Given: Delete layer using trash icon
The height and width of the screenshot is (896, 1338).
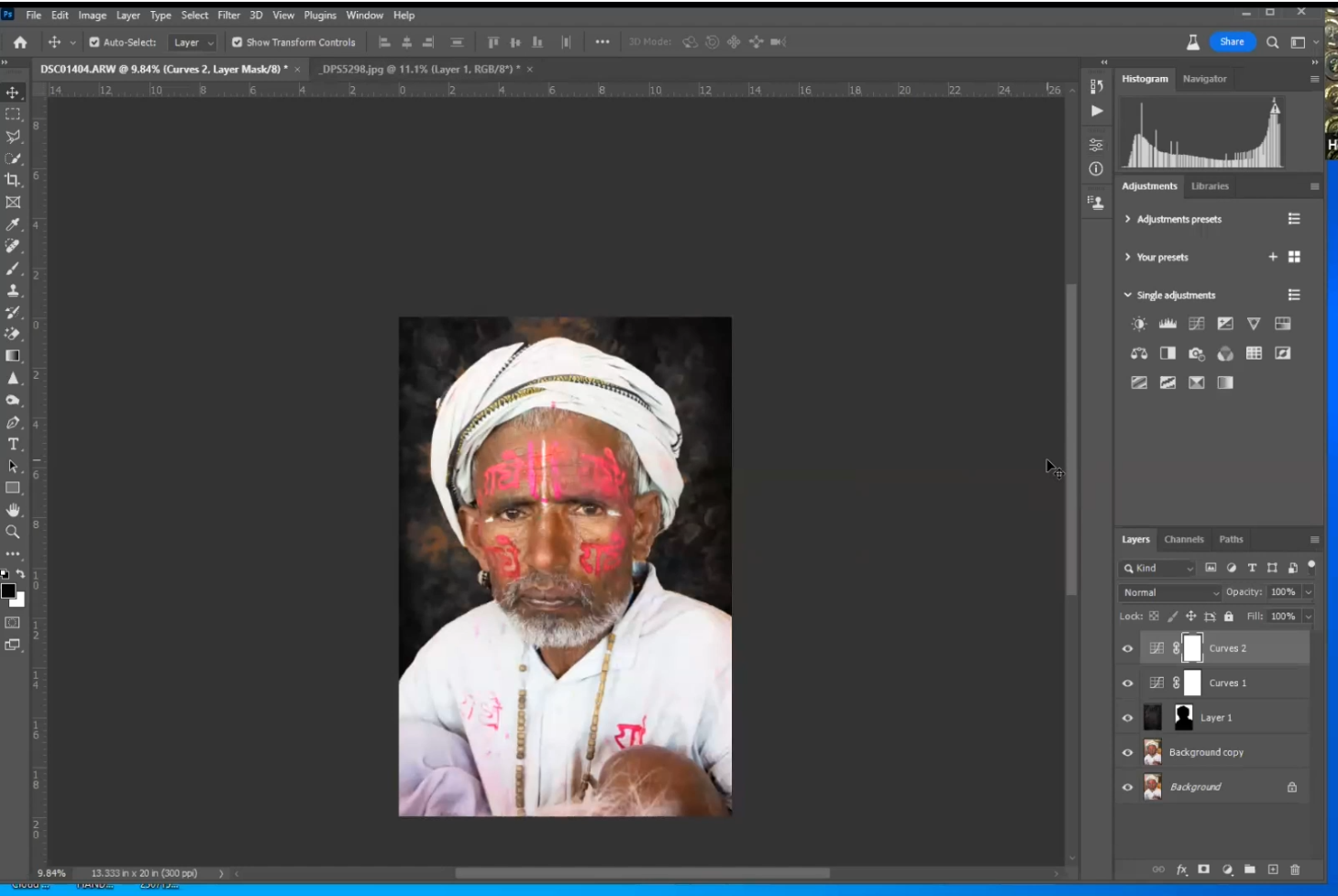Looking at the screenshot, I should coord(1295,869).
